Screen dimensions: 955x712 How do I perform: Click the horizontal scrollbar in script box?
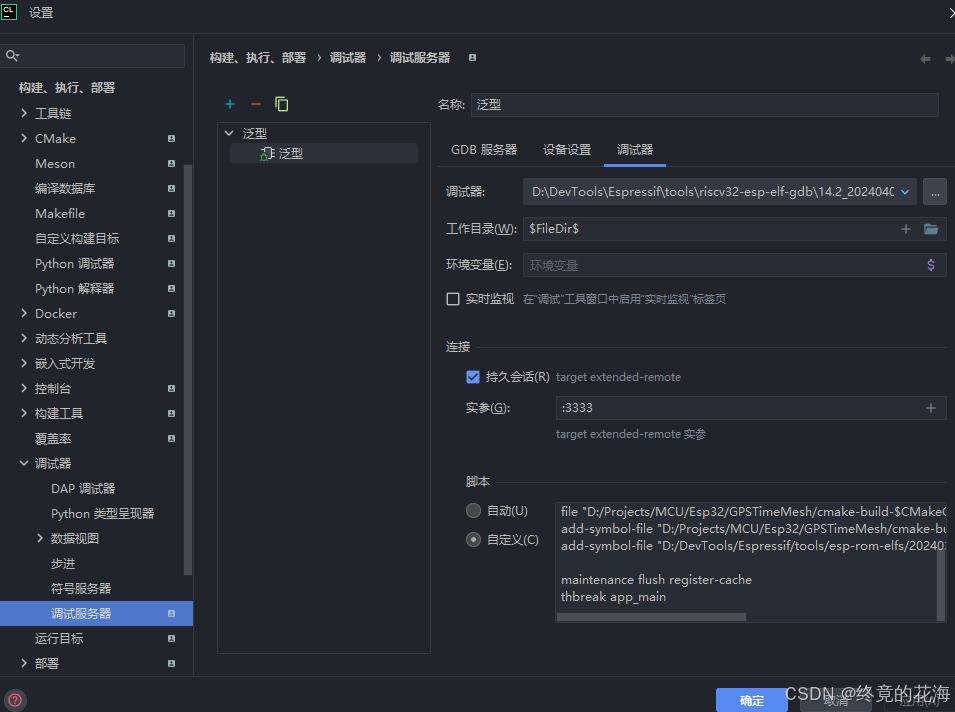pyautogui.click(x=651, y=617)
